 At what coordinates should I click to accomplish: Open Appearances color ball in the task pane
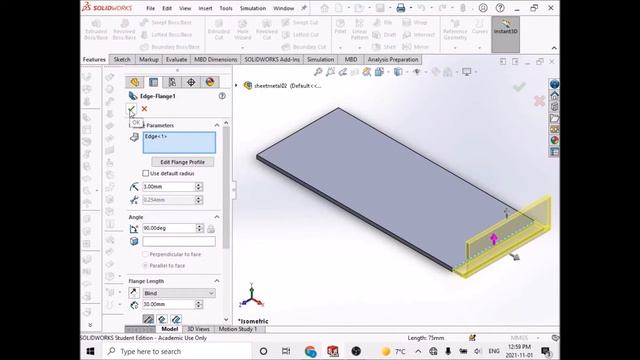(554, 140)
